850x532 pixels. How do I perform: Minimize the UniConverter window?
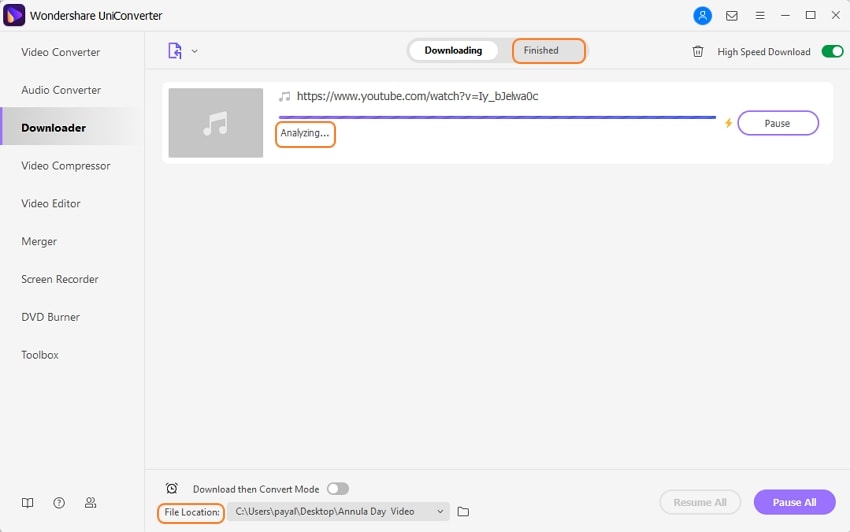tap(785, 16)
